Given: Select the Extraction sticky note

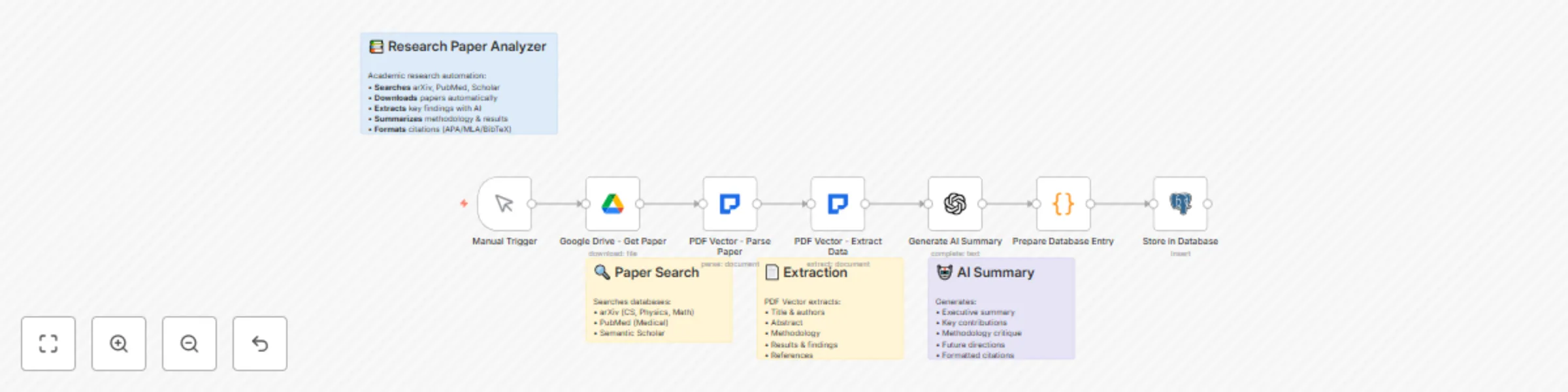Looking at the screenshot, I should tap(830, 308).
